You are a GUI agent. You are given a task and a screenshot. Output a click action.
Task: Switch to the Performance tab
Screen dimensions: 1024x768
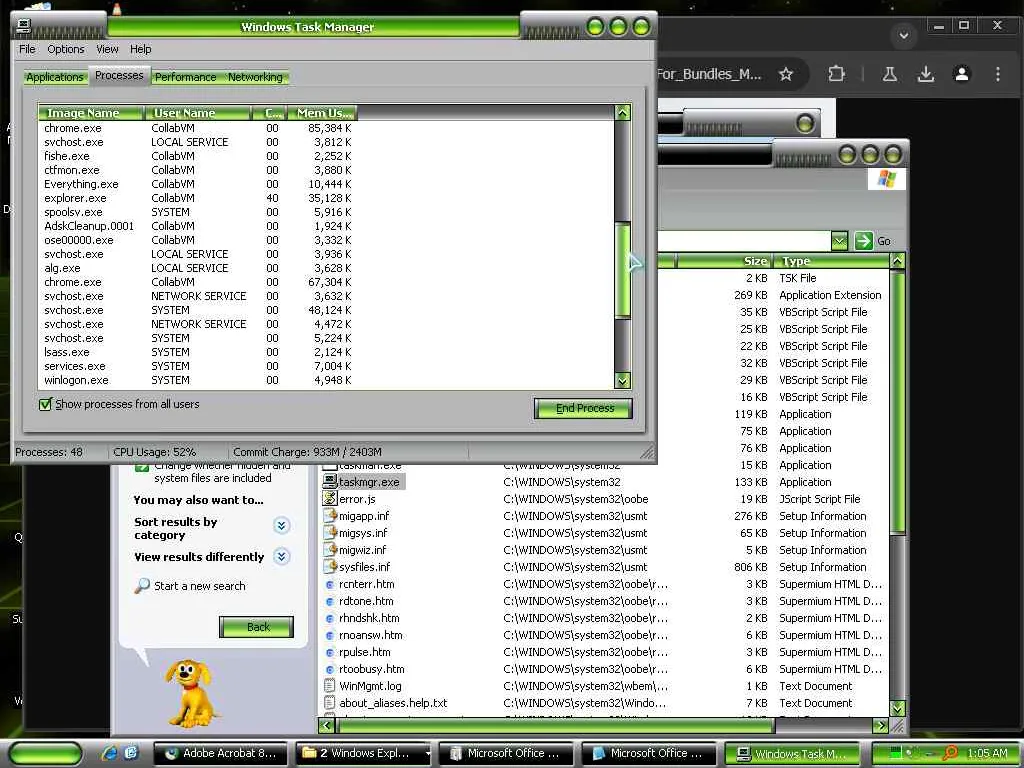[x=185, y=77]
